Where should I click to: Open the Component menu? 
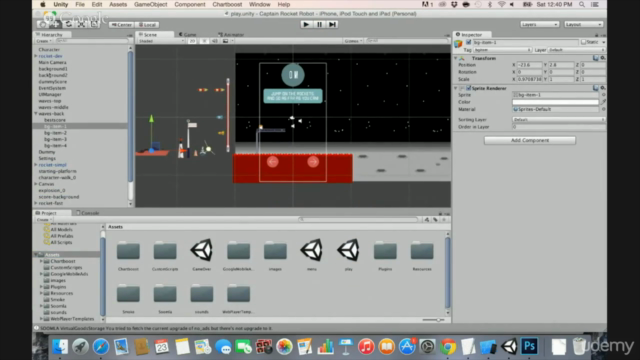(x=190, y=4)
